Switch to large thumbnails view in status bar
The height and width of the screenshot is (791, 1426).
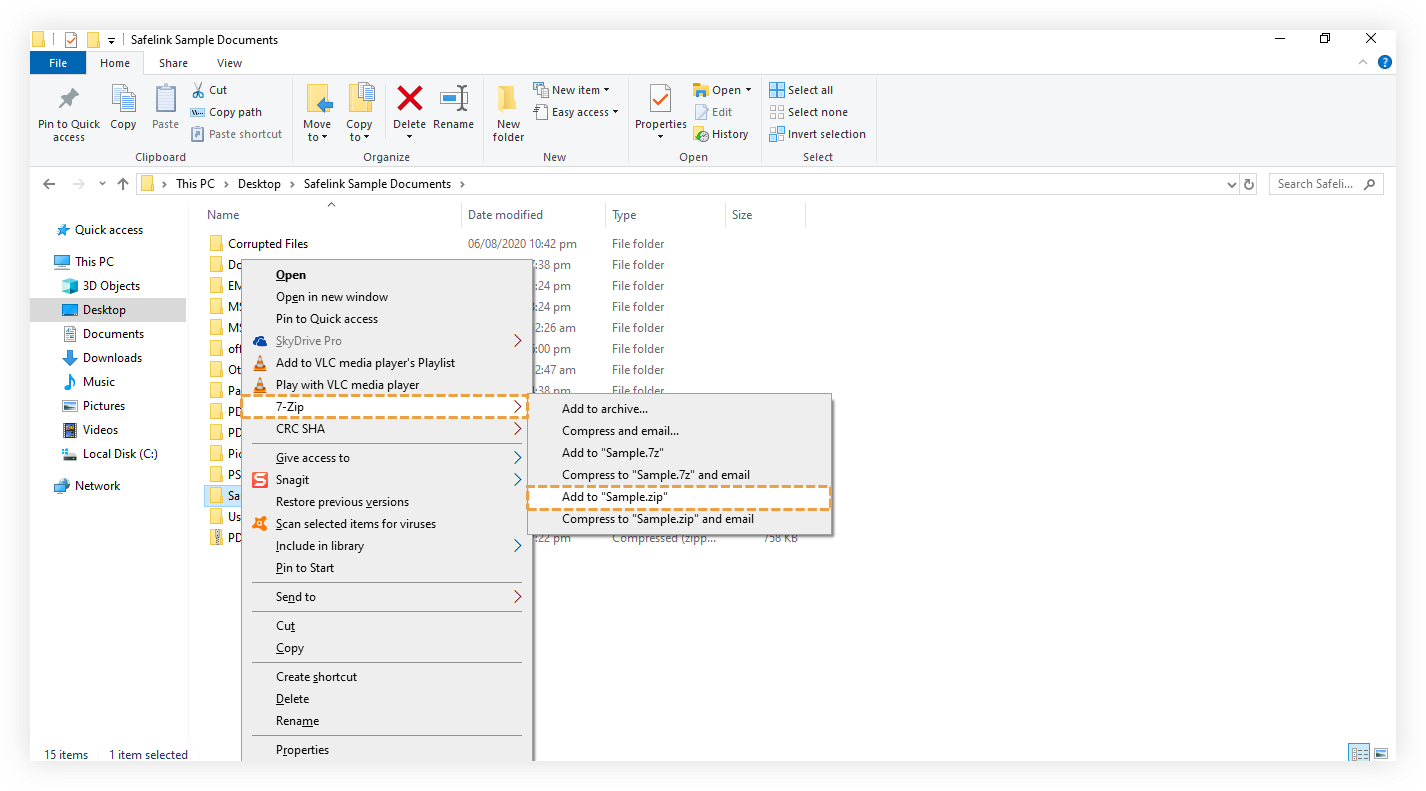click(1382, 753)
